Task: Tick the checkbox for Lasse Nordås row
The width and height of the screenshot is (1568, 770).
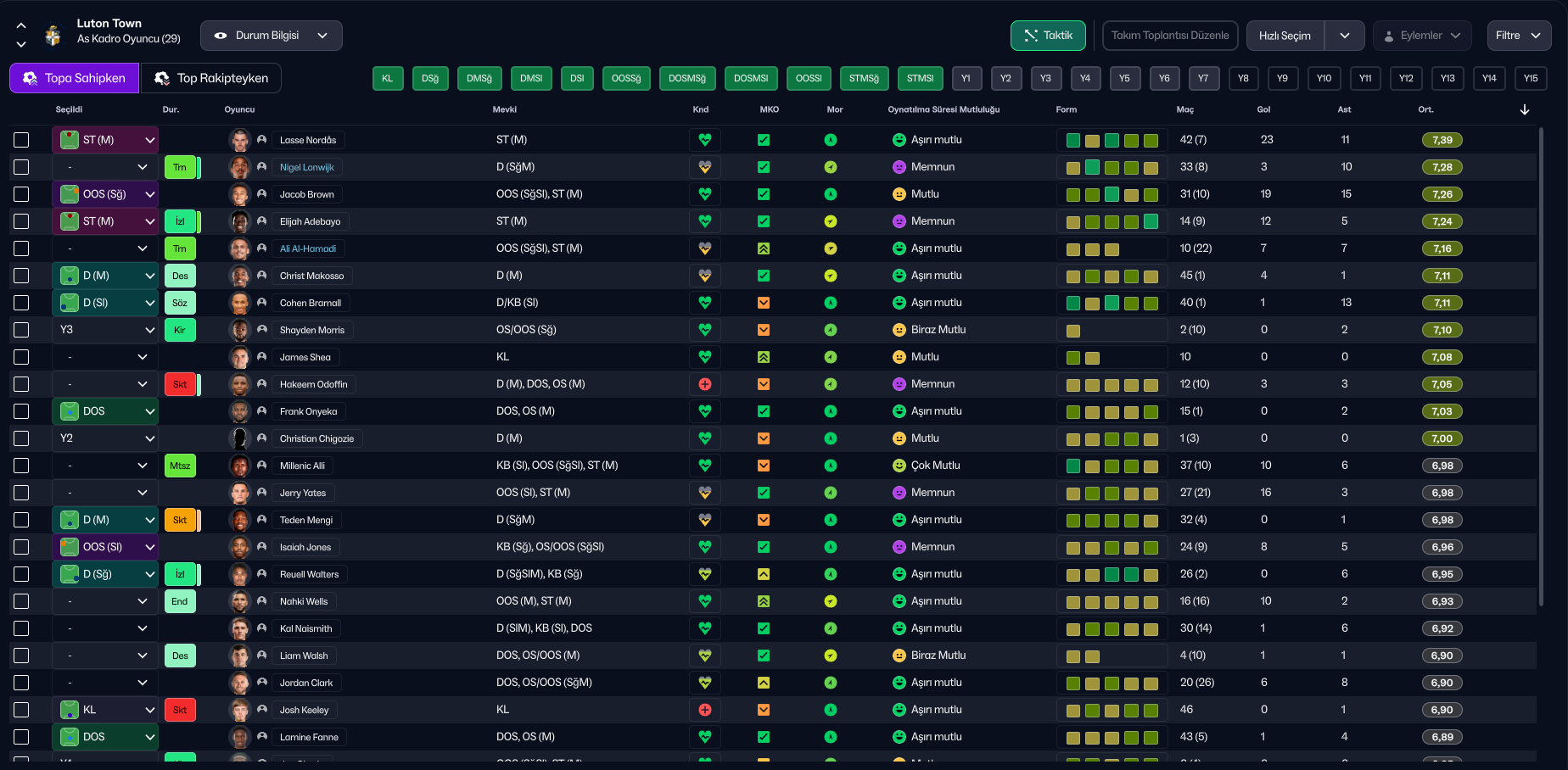Action: (x=21, y=140)
